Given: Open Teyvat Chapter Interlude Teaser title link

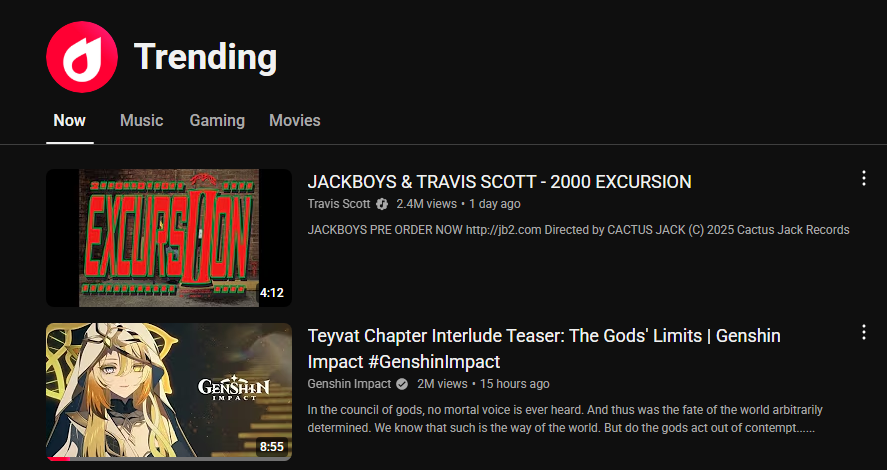Looking at the screenshot, I should click(x=544, y=348).
